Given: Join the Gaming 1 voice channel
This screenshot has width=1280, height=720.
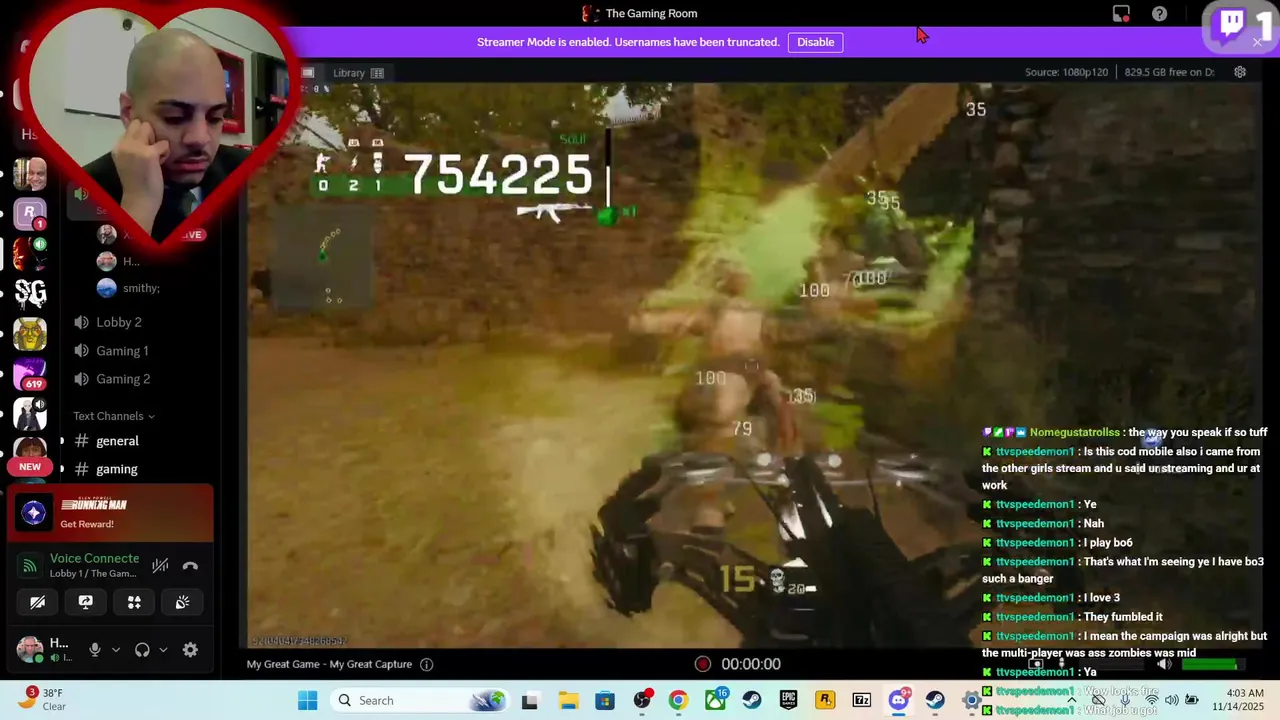Looking at the screenshot, I should tap(122, 351).
